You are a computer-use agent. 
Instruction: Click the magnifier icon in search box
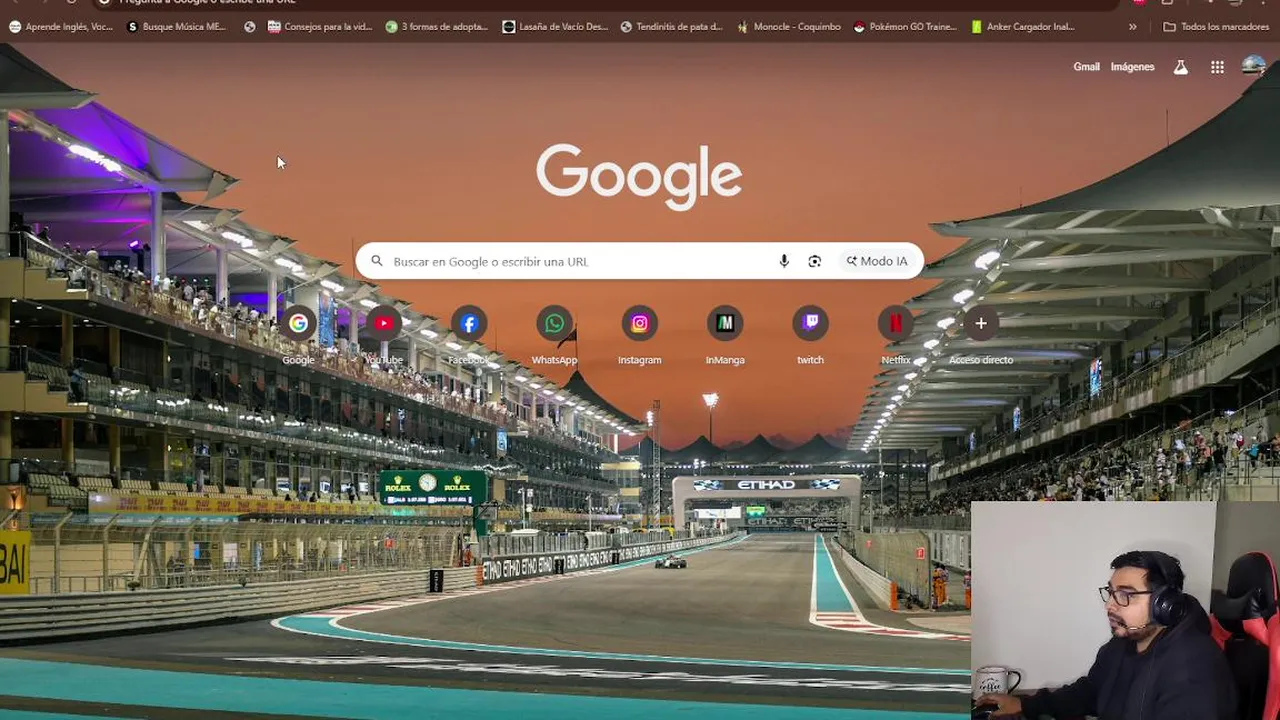pyautogui.click(x=377, y=261)
